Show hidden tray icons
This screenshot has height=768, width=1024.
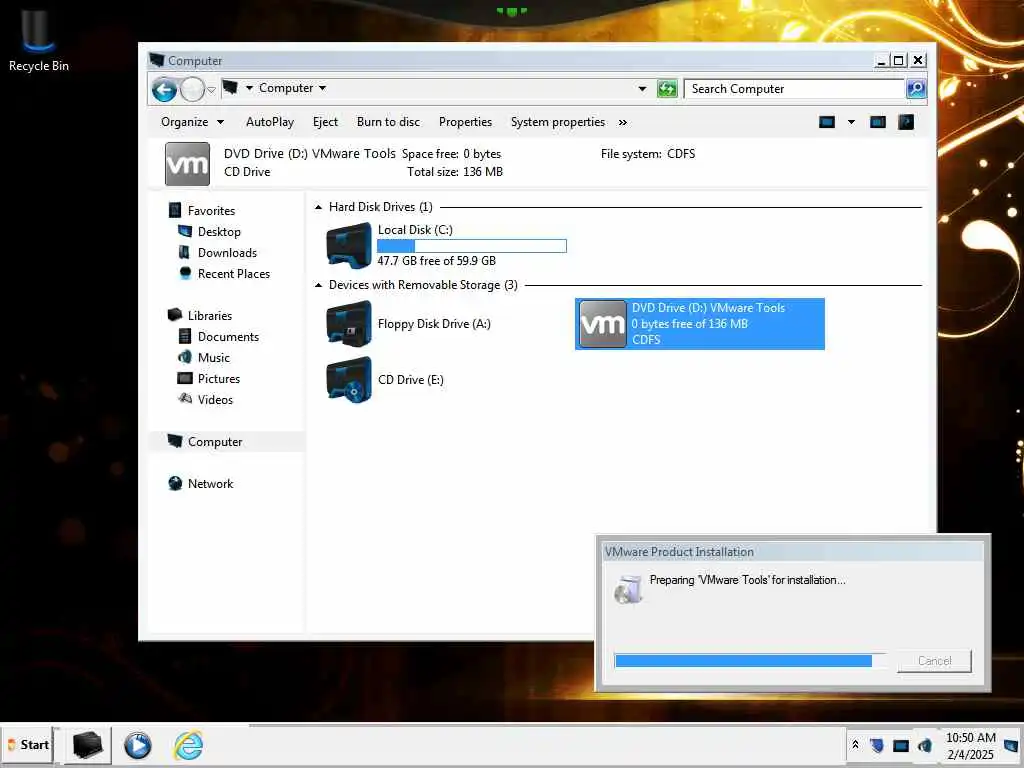[x=855, y=744]
